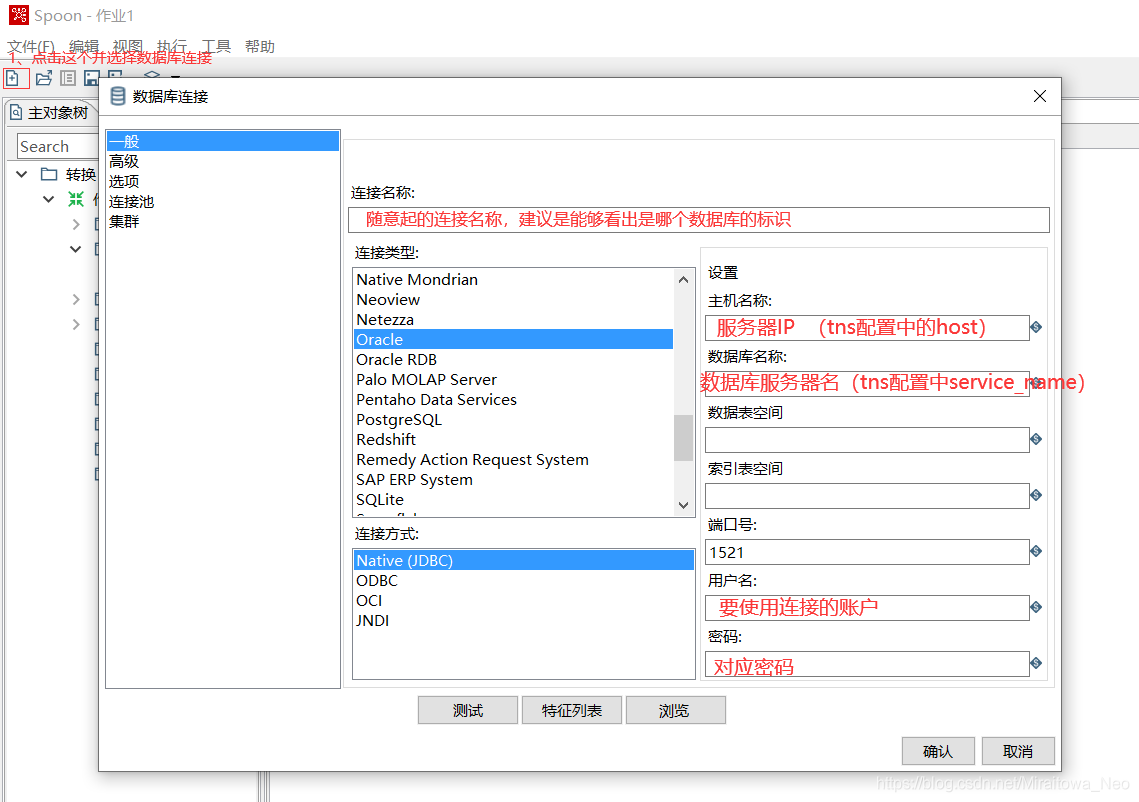Click variable icon beside 索引表空间 field
1139x802 pixels.
coord(1037,495)
